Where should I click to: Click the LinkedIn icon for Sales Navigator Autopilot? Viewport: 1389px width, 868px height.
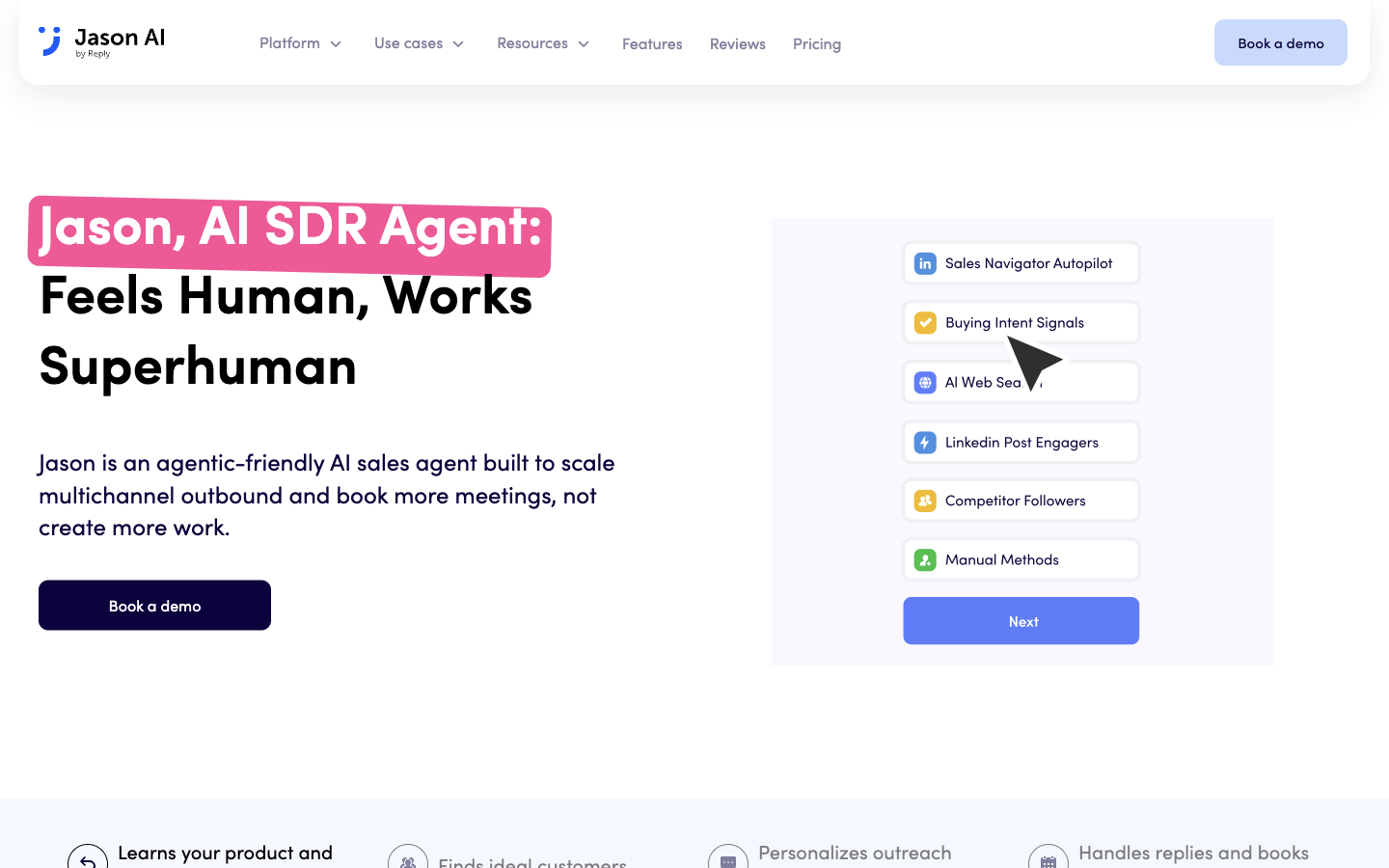coord(925,263)
